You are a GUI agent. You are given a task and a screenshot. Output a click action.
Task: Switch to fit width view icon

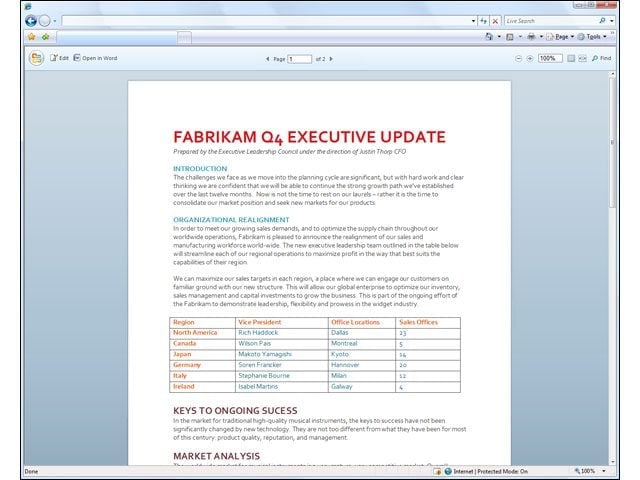582,58
